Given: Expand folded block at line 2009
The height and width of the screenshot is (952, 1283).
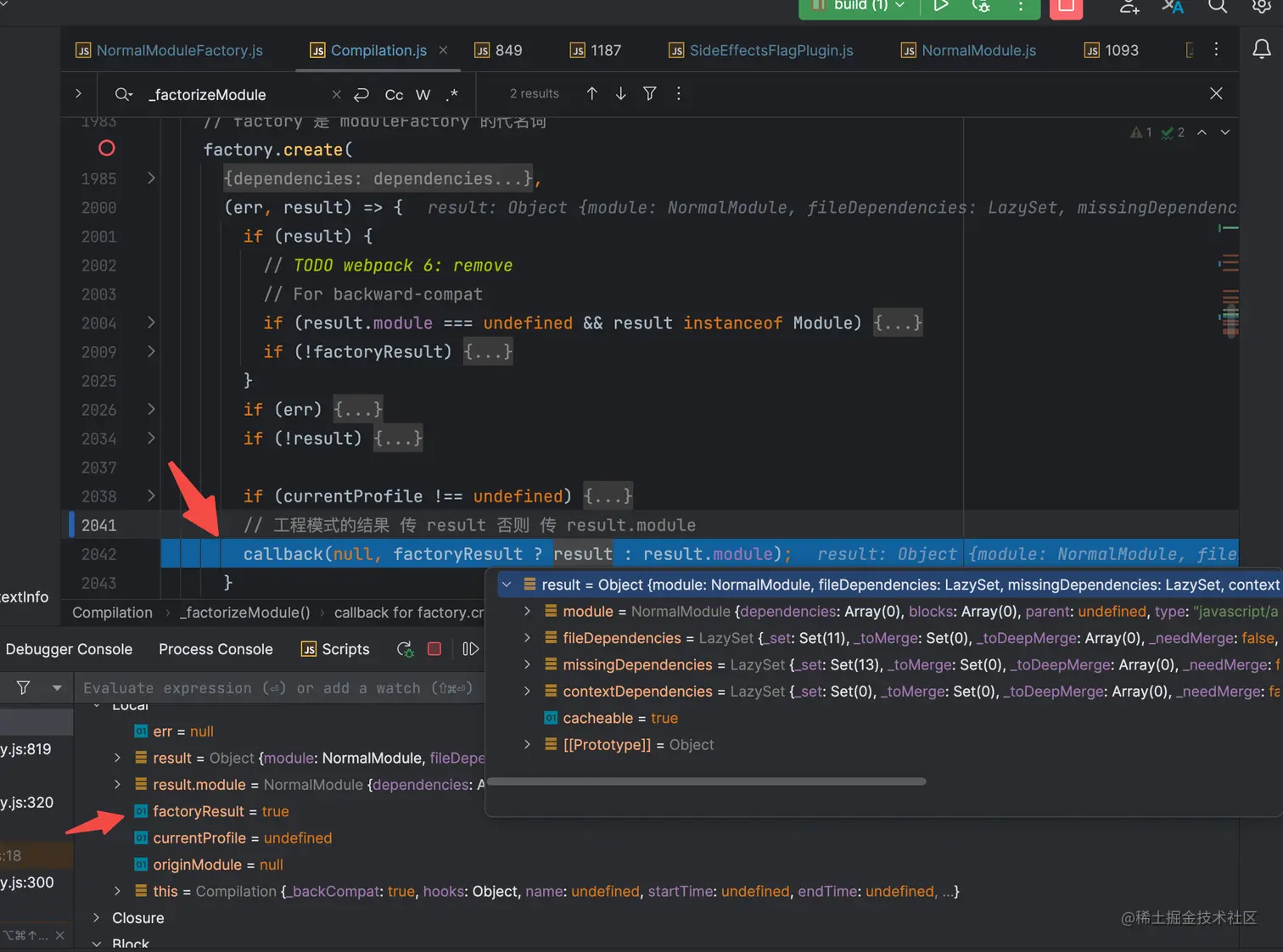Looking at the screenshot, I should tap(151, 351).
